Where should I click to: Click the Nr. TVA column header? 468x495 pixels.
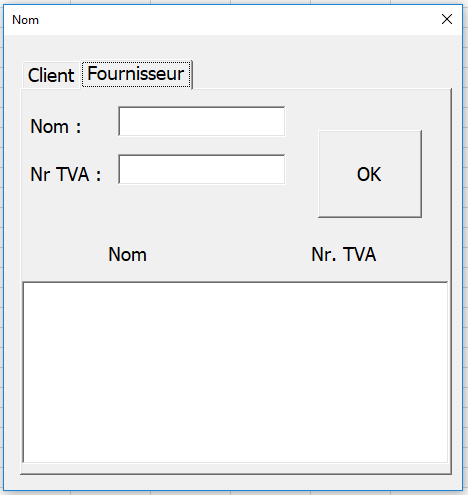click(344, 254)
